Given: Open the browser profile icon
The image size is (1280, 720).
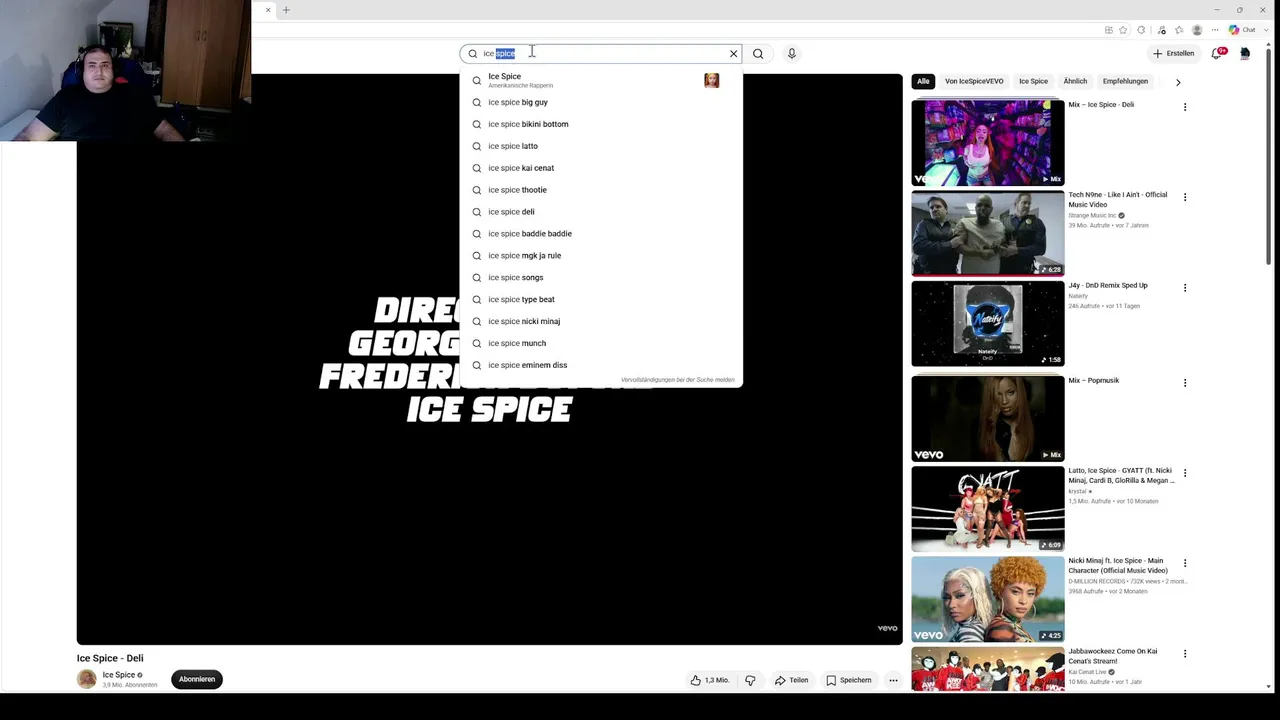Looking at the screenshot, I should pyautogui.click(x=1197, y=30).
